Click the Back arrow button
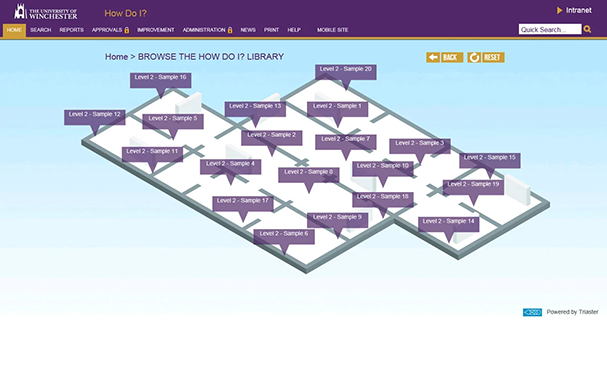 pyautogui.click(x=445, y=57)
